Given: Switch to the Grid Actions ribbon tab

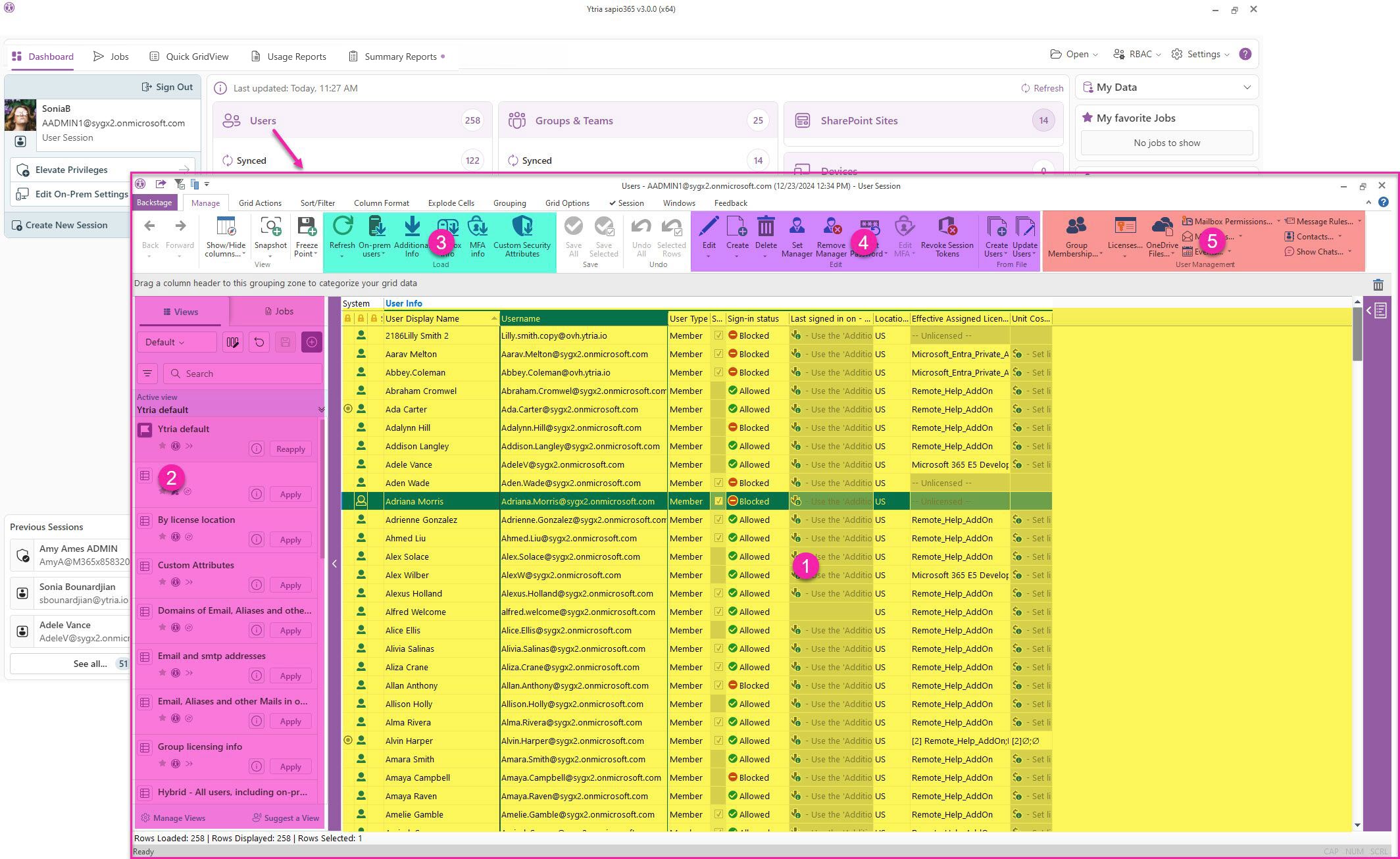Looking at the screenshot, I should pyautogui.click(x=260, y=203).
